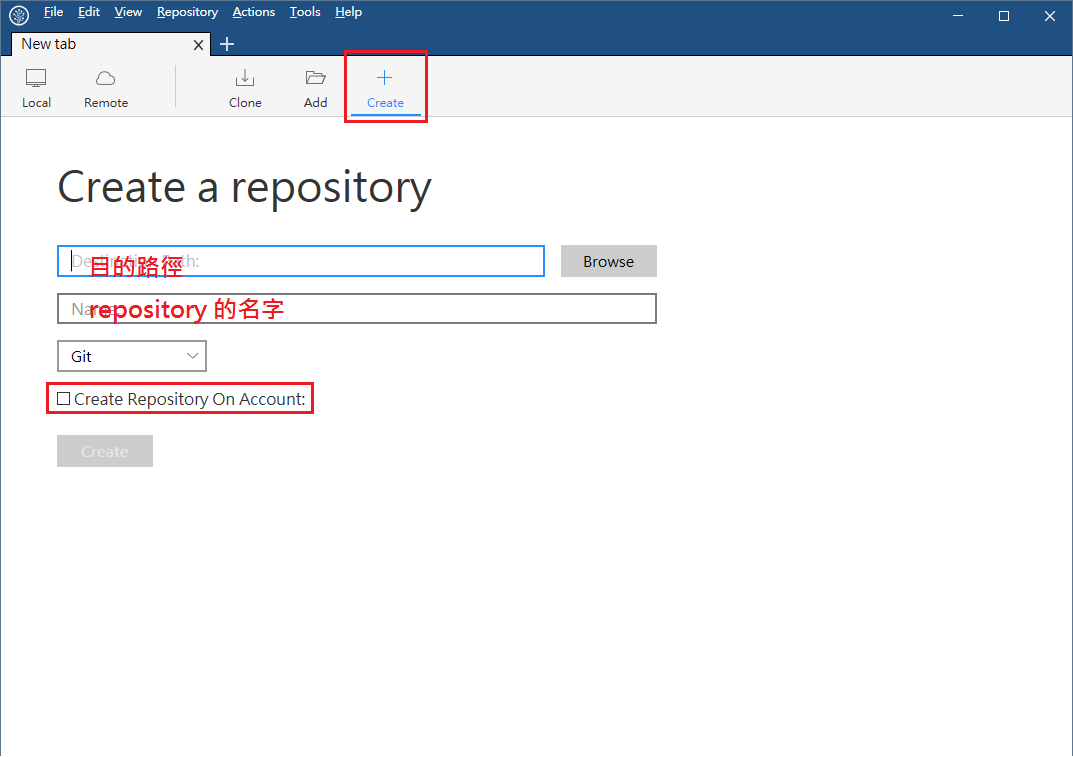Select the Clone toolbar icon
This screenshot has width=1073, height=757.
245,79
